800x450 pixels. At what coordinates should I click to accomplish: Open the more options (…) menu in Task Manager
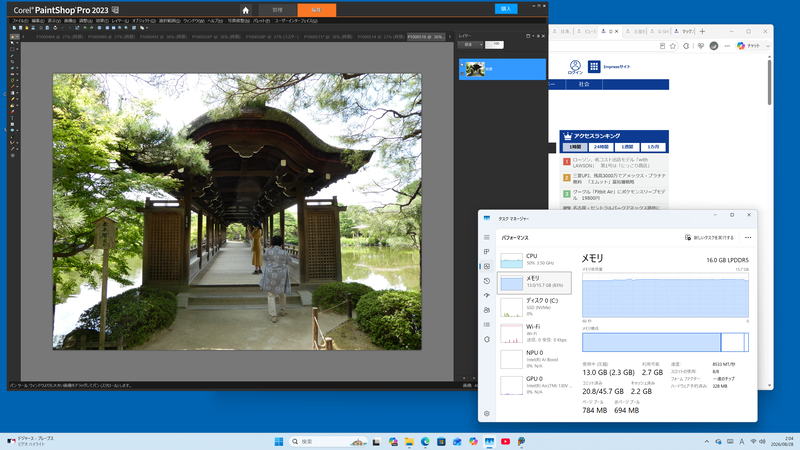click(748, 237)
